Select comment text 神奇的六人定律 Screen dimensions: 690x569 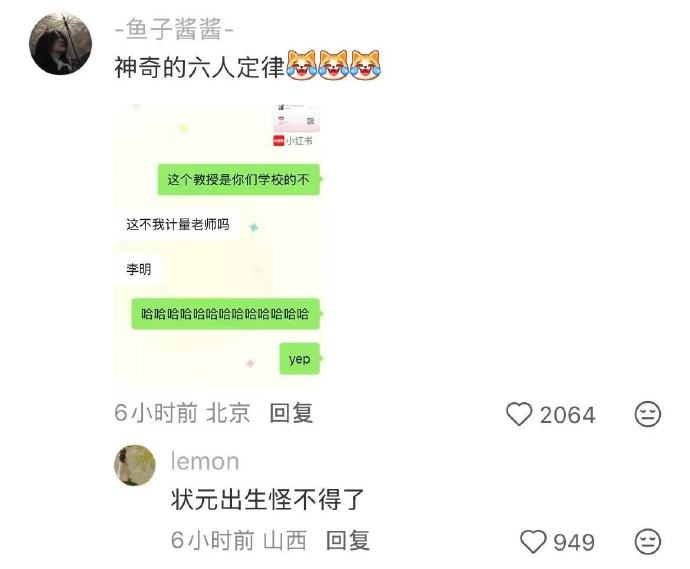point(200,68)
